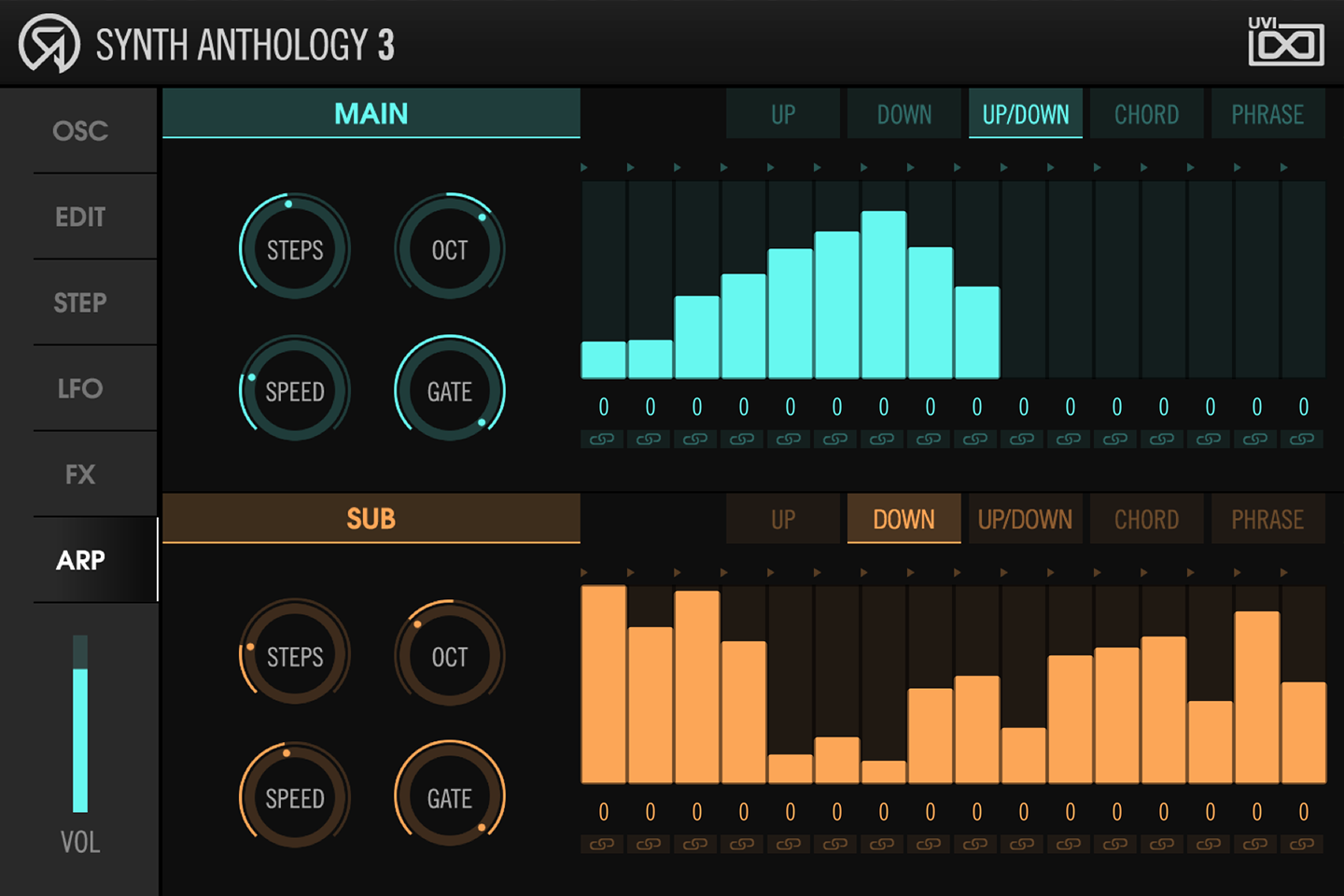This screenshot has width=1344, height=896.
Task: Enable UP mode on the Sub arpeggiator
Action: pos(782,519)
